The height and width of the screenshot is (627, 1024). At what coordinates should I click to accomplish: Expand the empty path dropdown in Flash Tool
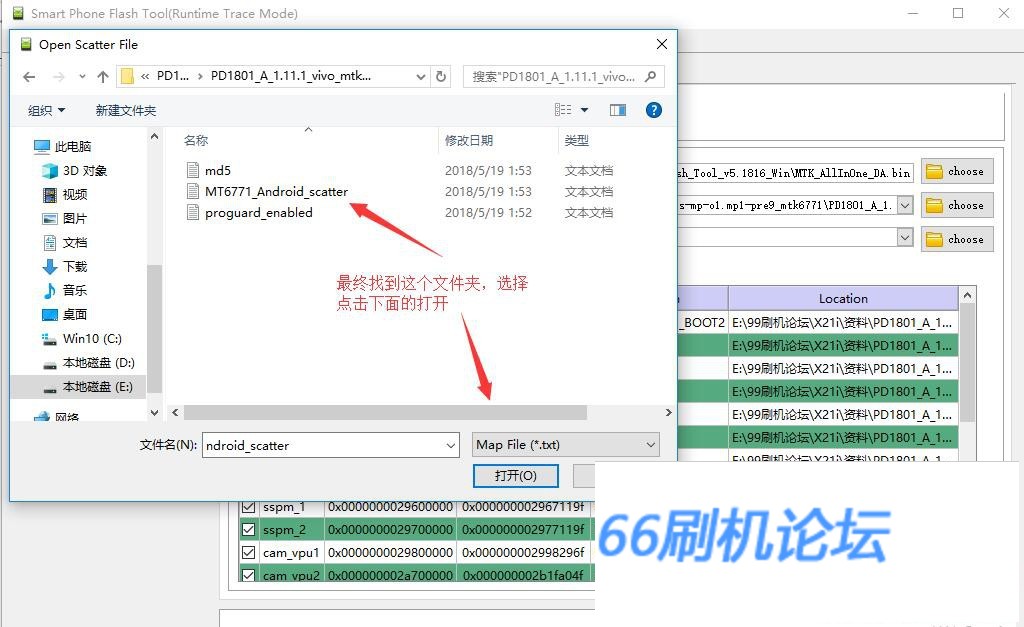[905, 236]
